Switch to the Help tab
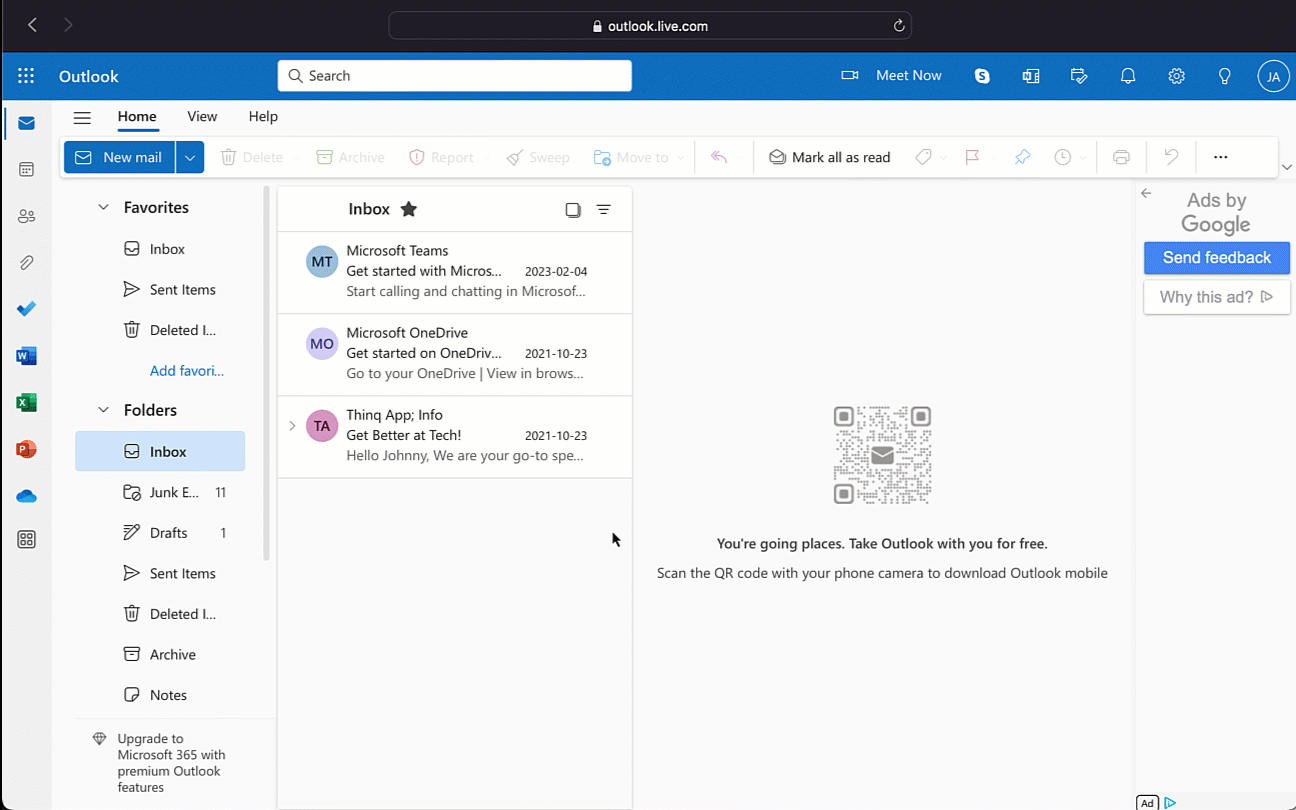1296x810 pixels. [x=263, y=116]
